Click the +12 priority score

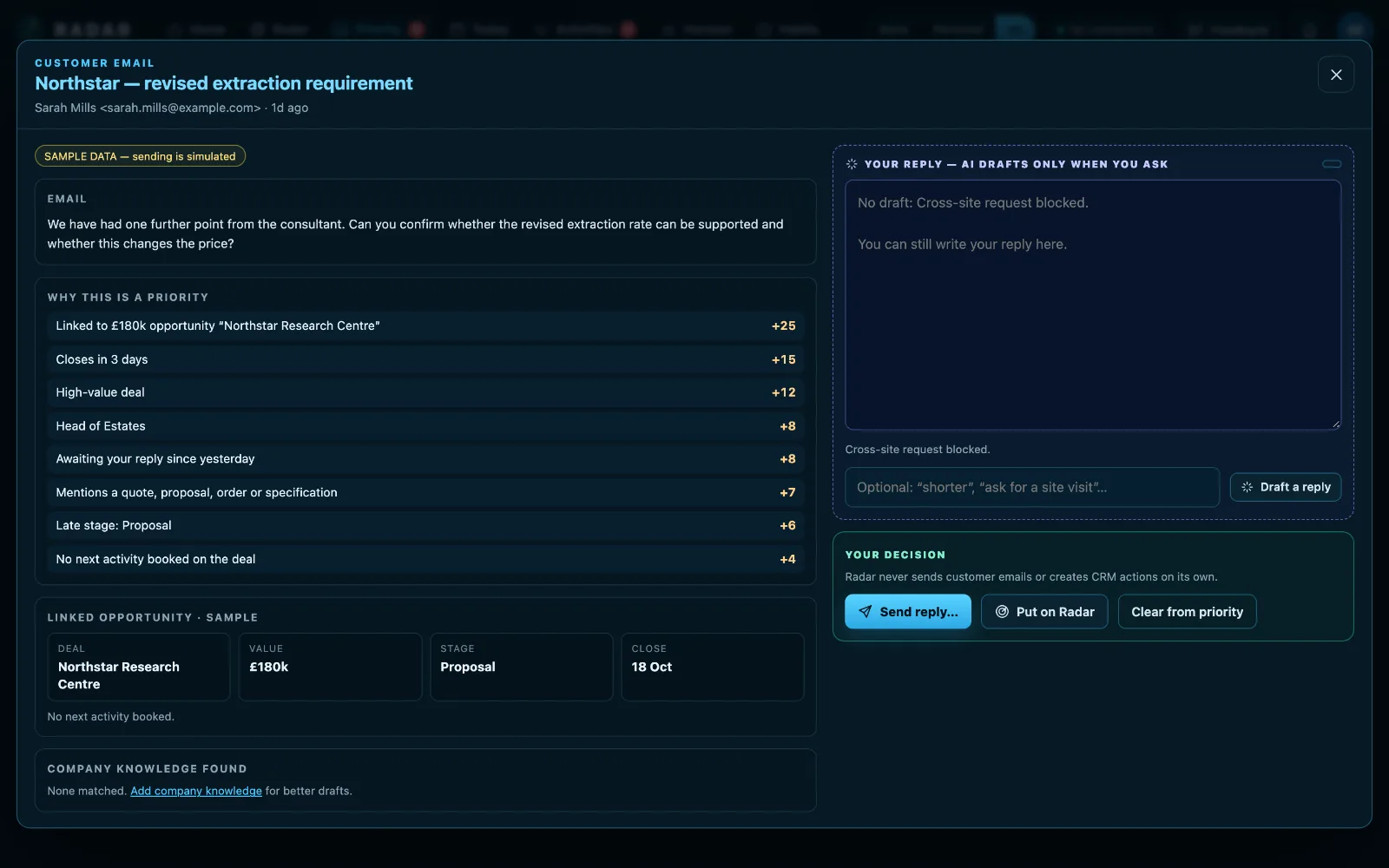tap(784, 392)
